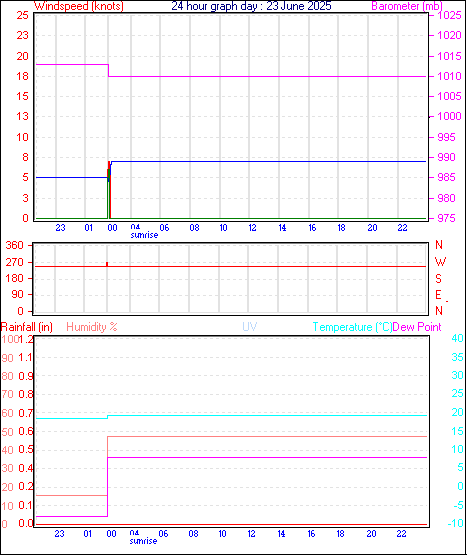Click the 40 on the temperature axis
Viewport: 467px width, 559px height.
pos(457,338)
